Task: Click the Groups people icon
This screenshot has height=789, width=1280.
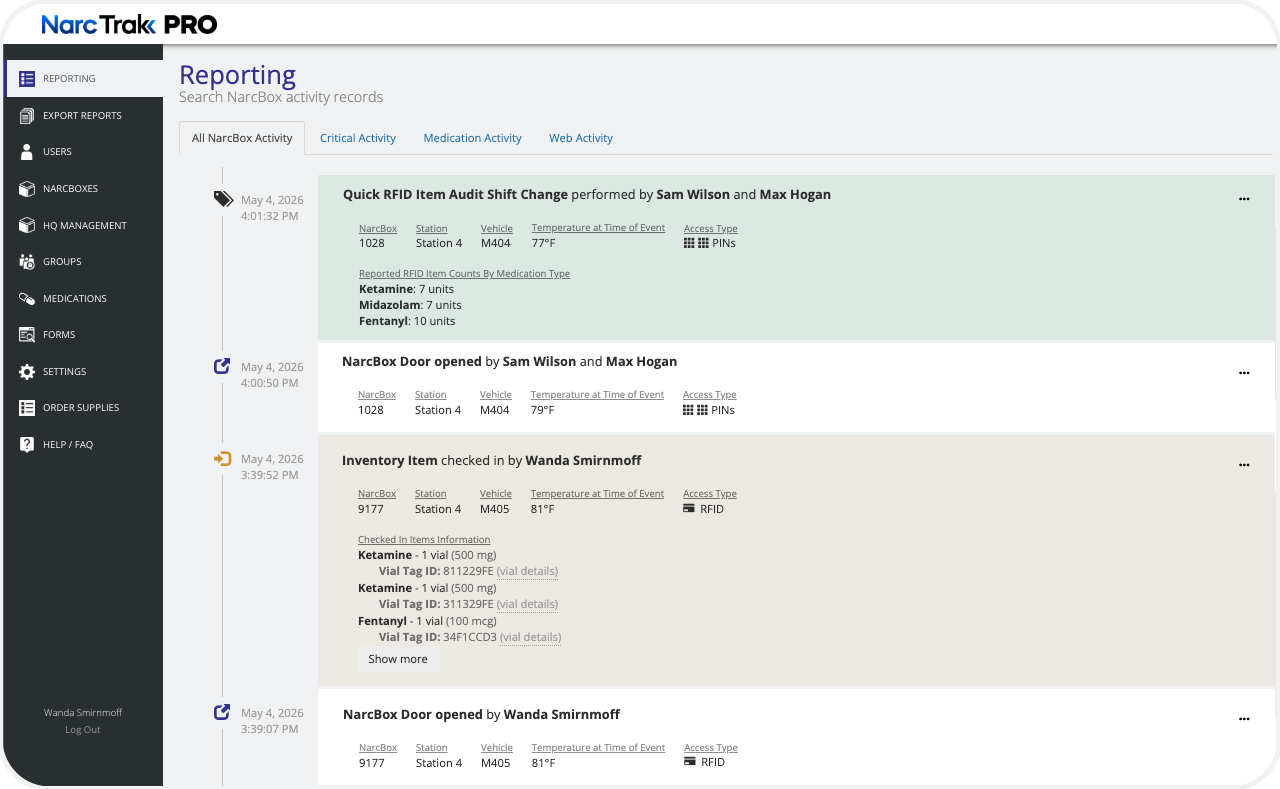Action: pyautogui.click(x=27, y=261)
